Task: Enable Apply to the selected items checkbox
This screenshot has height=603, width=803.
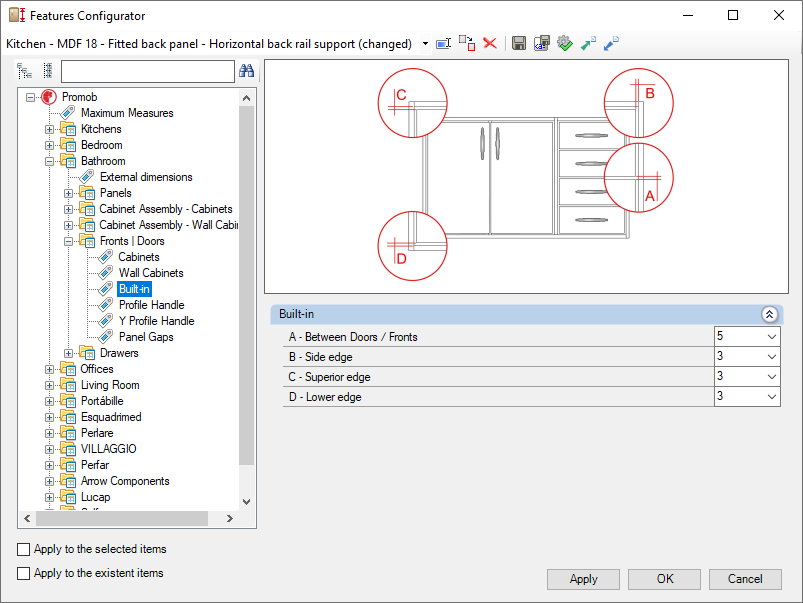Action: [24, 549]
